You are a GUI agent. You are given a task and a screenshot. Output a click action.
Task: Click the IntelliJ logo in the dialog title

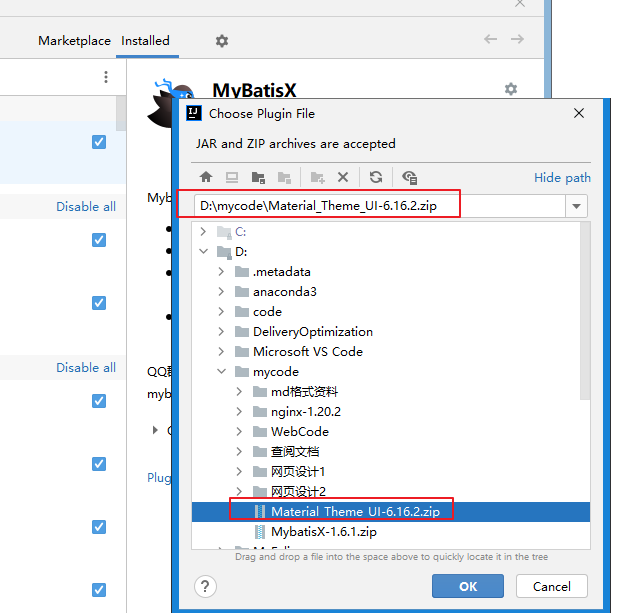click(194, 113)
